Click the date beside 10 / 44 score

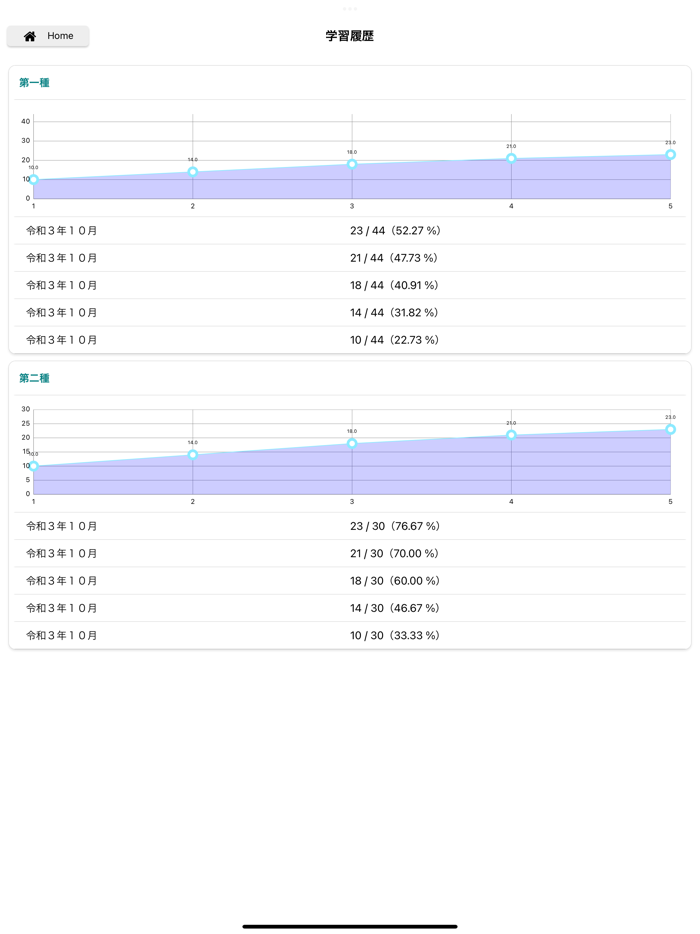61,340
